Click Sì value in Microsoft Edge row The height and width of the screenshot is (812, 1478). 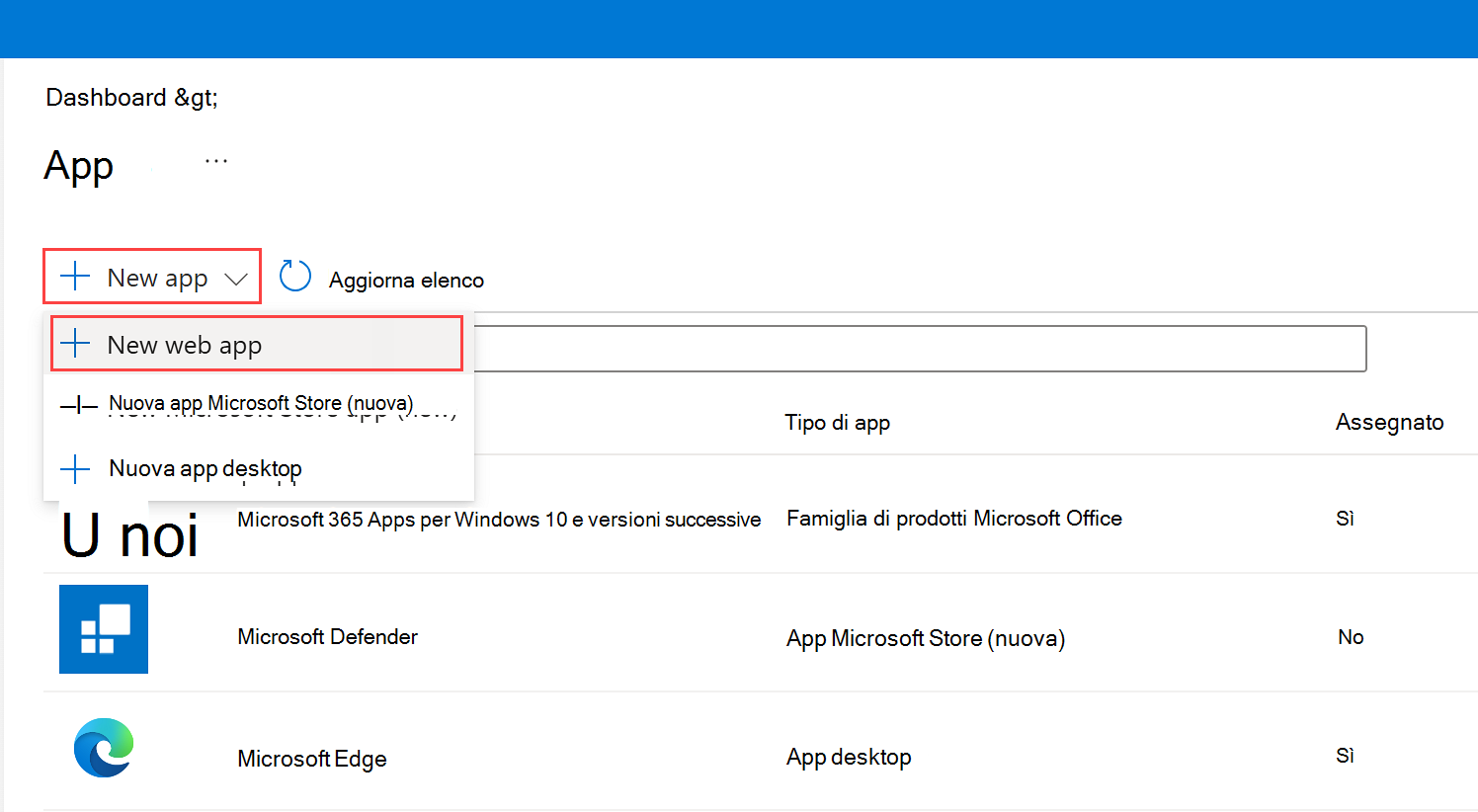pos(1345,756)
